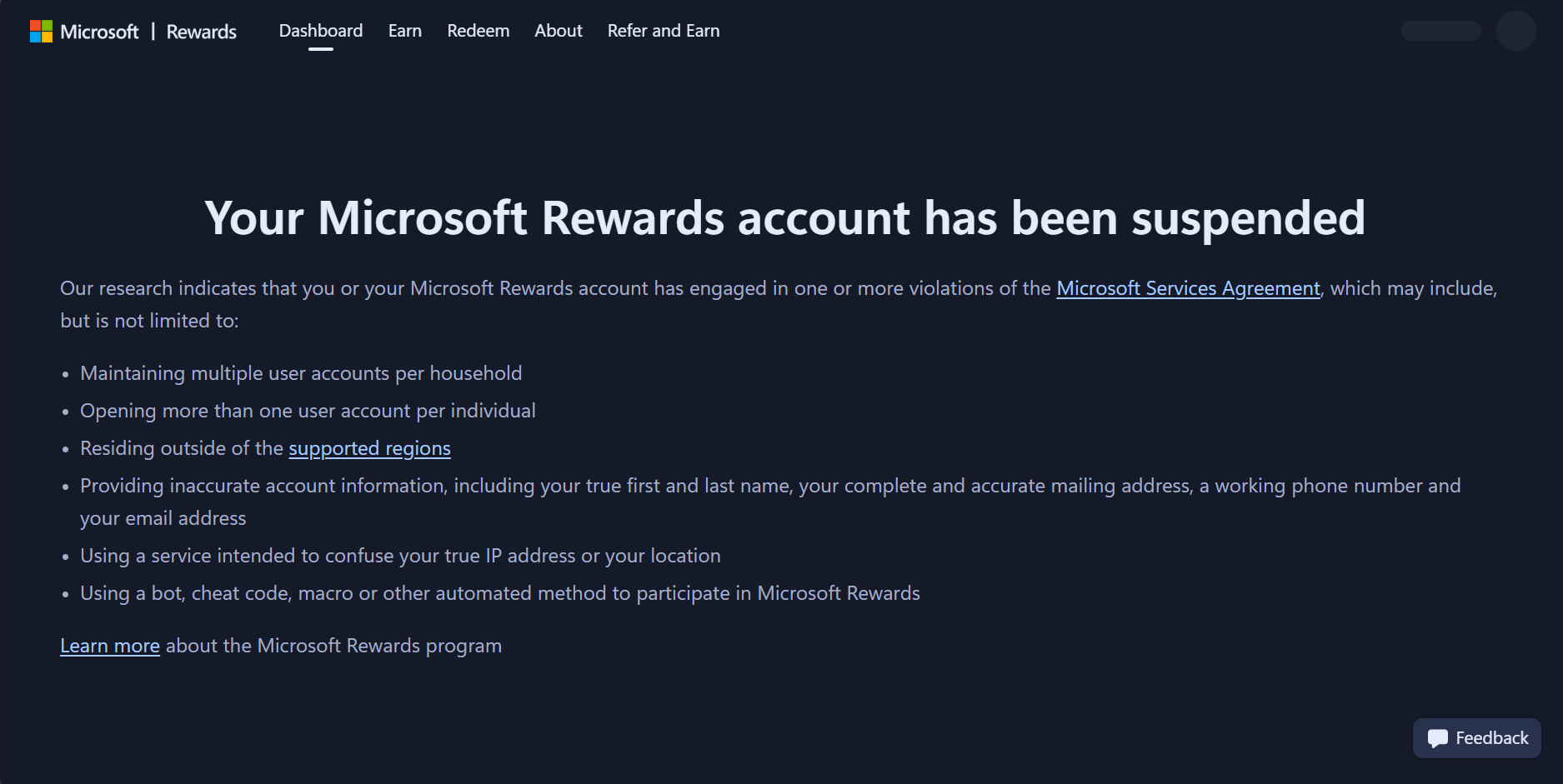Click the account suspended heading text
This screenshot has height=784, width=1563.
(x=784, y=218)
